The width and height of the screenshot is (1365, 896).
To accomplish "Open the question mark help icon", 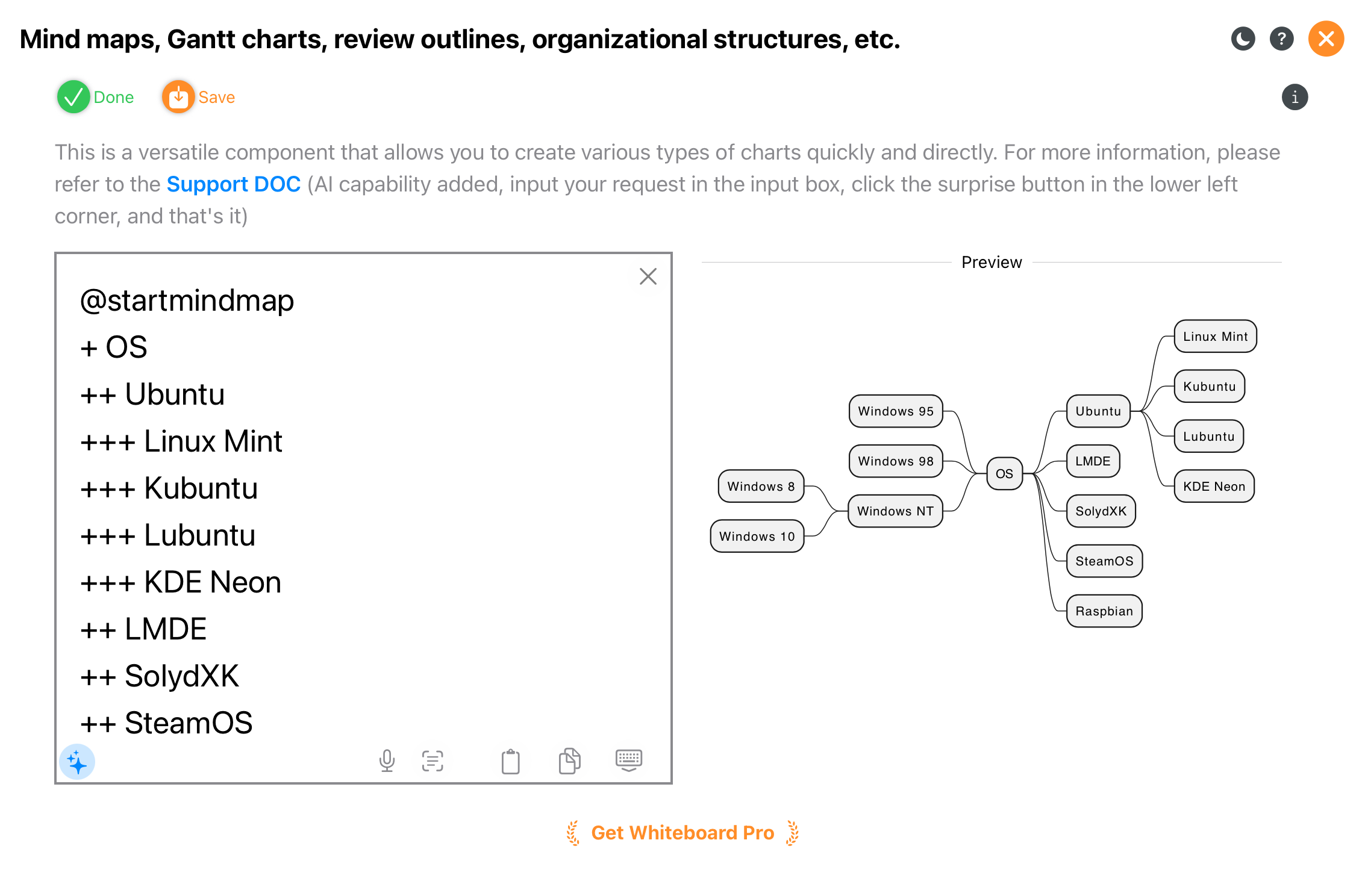I will tap(1281, 39).
